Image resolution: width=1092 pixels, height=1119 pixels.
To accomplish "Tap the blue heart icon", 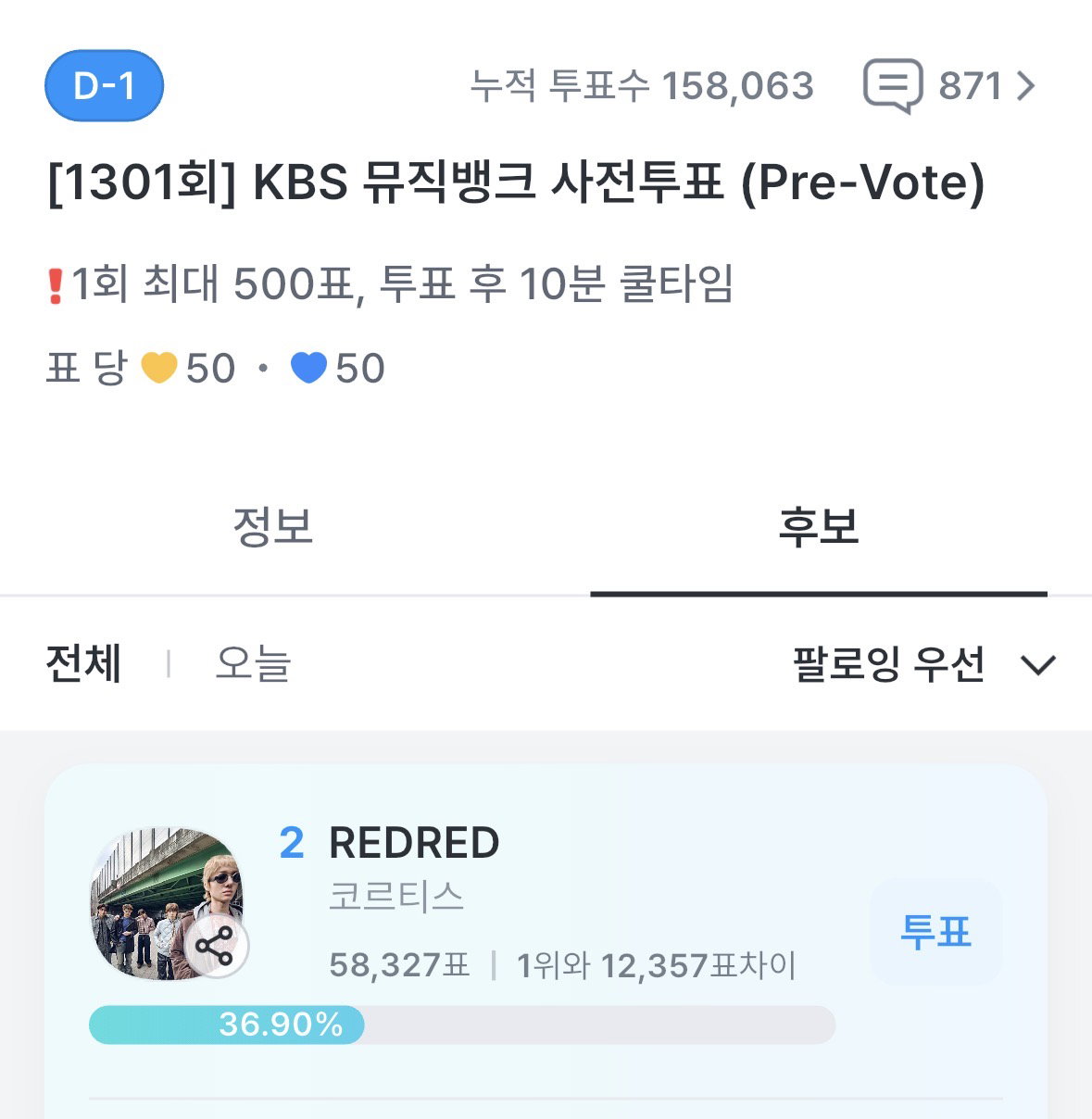I will click(x=308, y=369).
